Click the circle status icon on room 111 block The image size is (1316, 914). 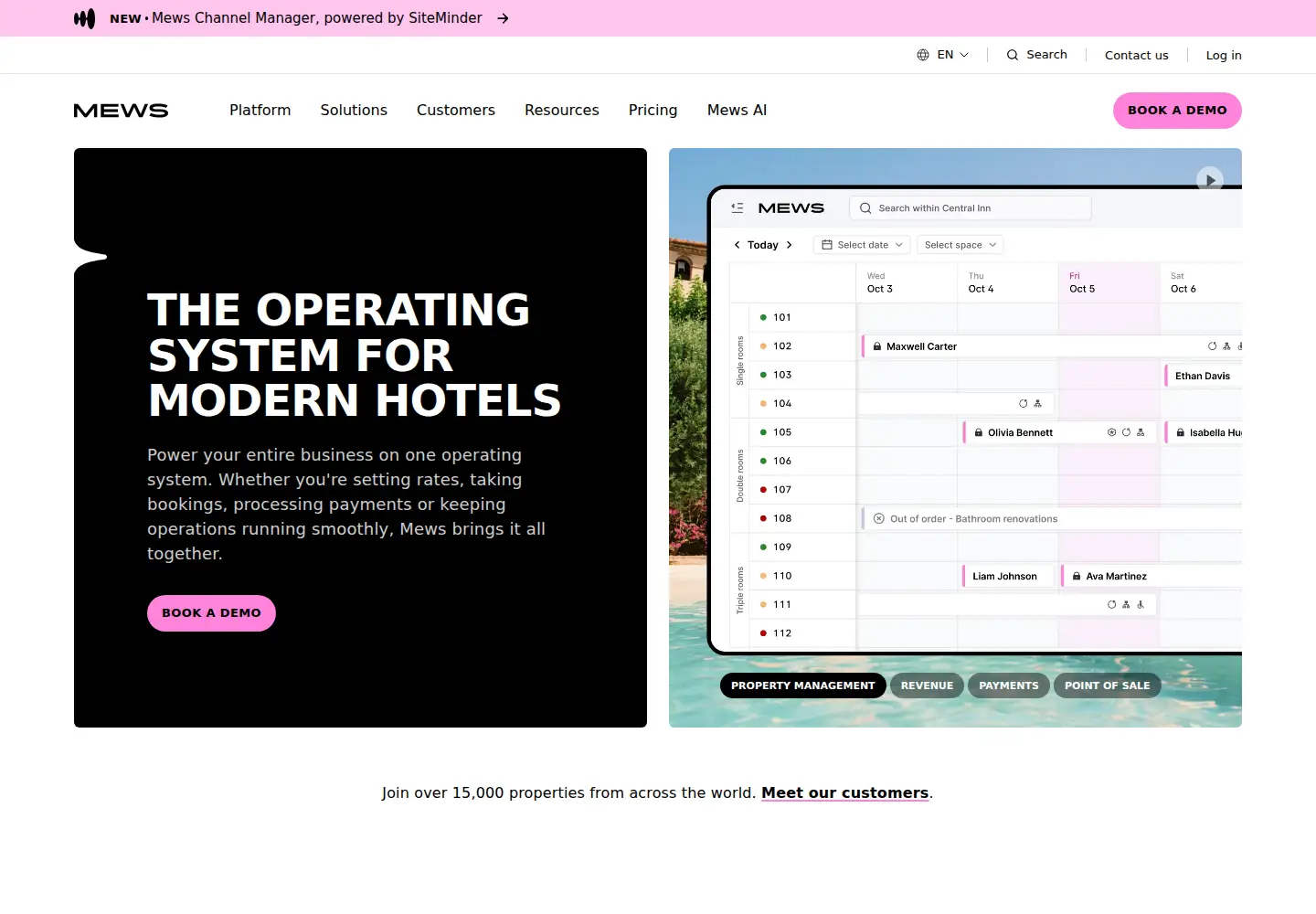[1112, 604]
